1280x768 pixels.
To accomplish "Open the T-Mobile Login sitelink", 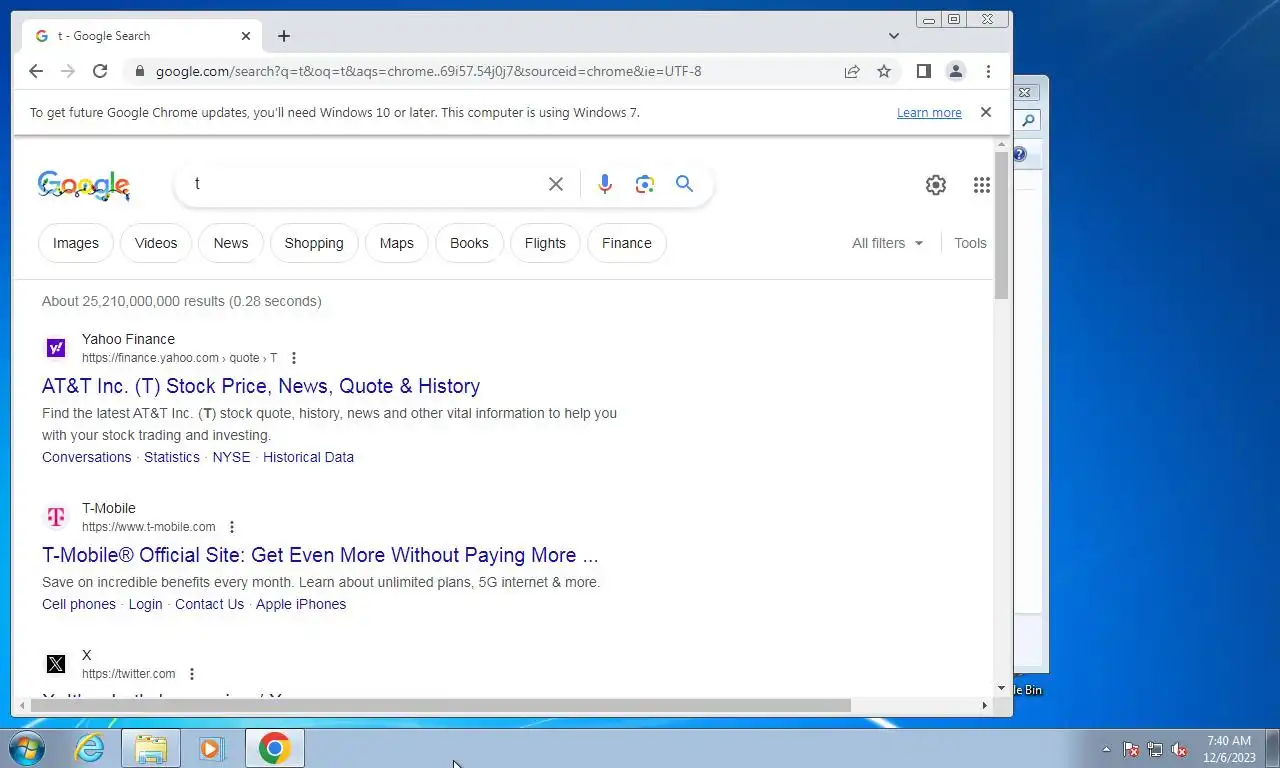I will click(x=145, y=604).
